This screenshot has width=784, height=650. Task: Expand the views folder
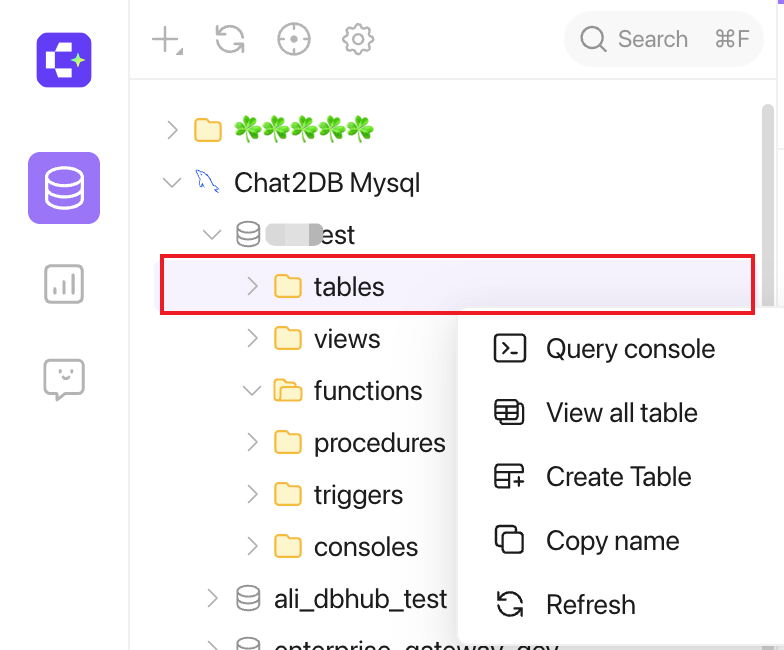click(252, 338)
